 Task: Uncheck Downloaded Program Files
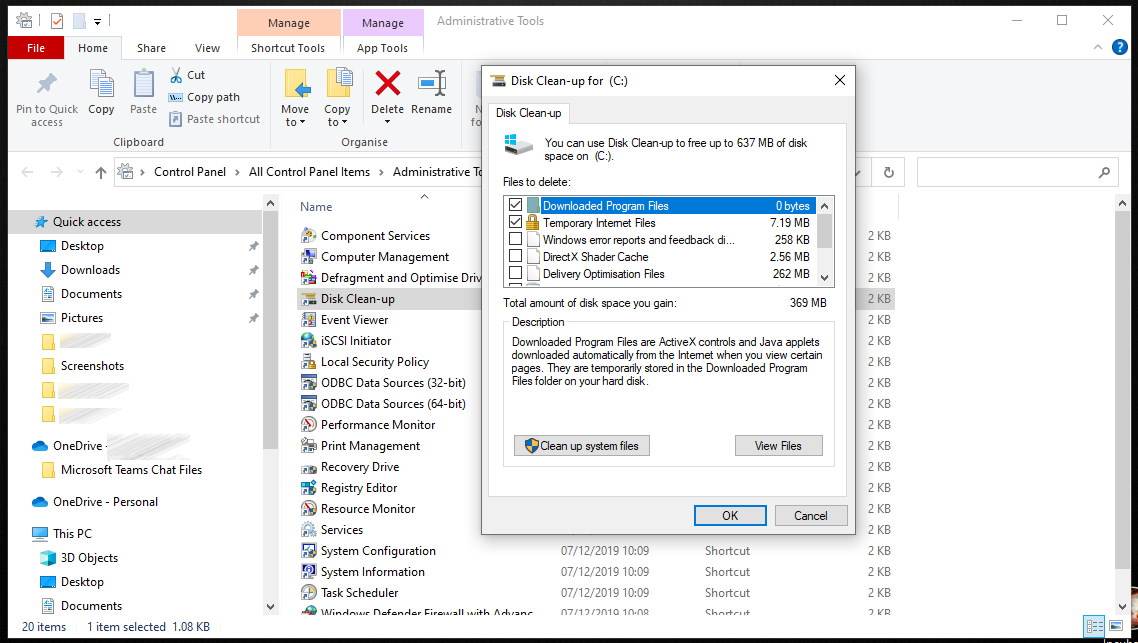[x=515, y=205]
